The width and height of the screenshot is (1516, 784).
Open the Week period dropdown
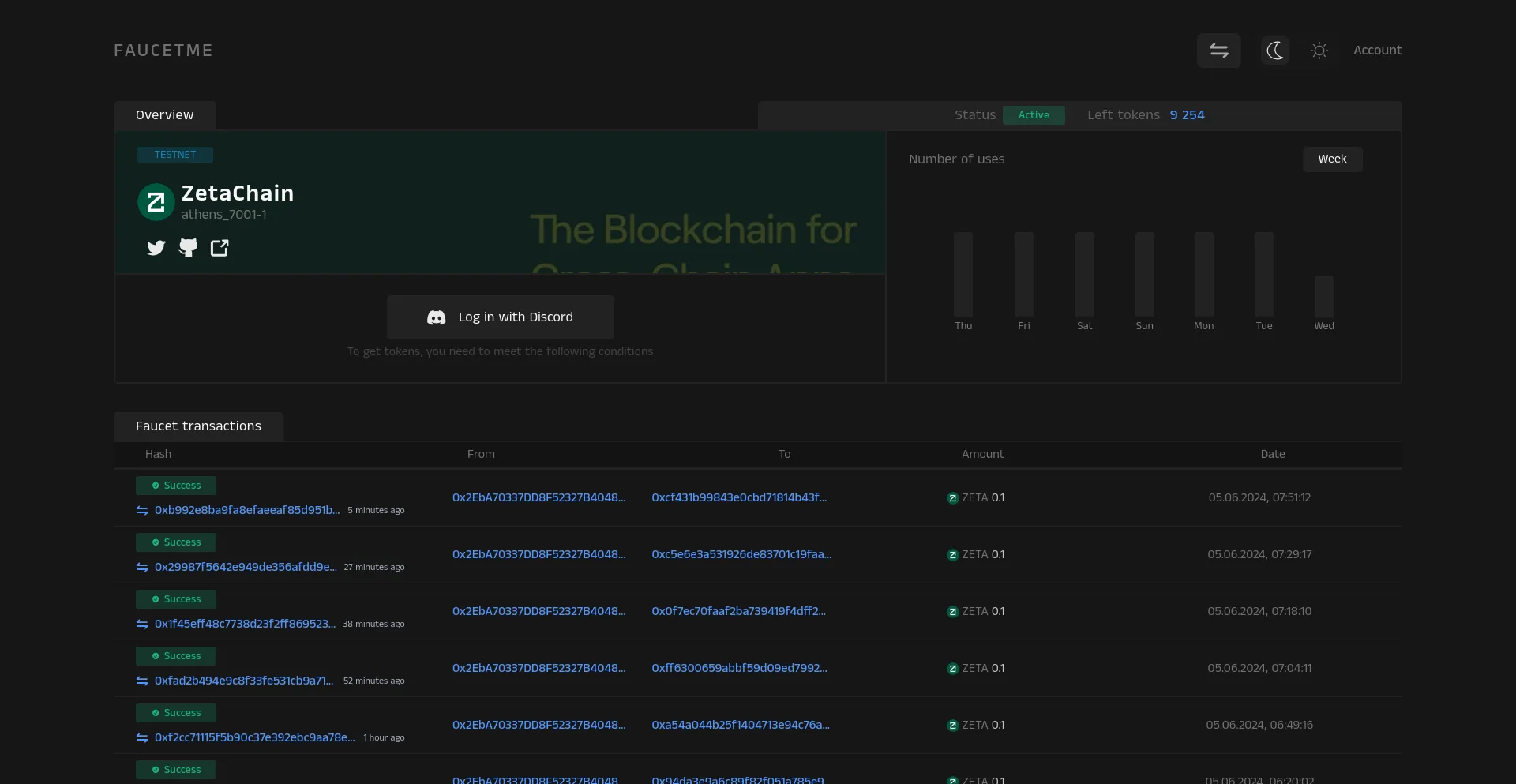click(x=1332, y=159)
